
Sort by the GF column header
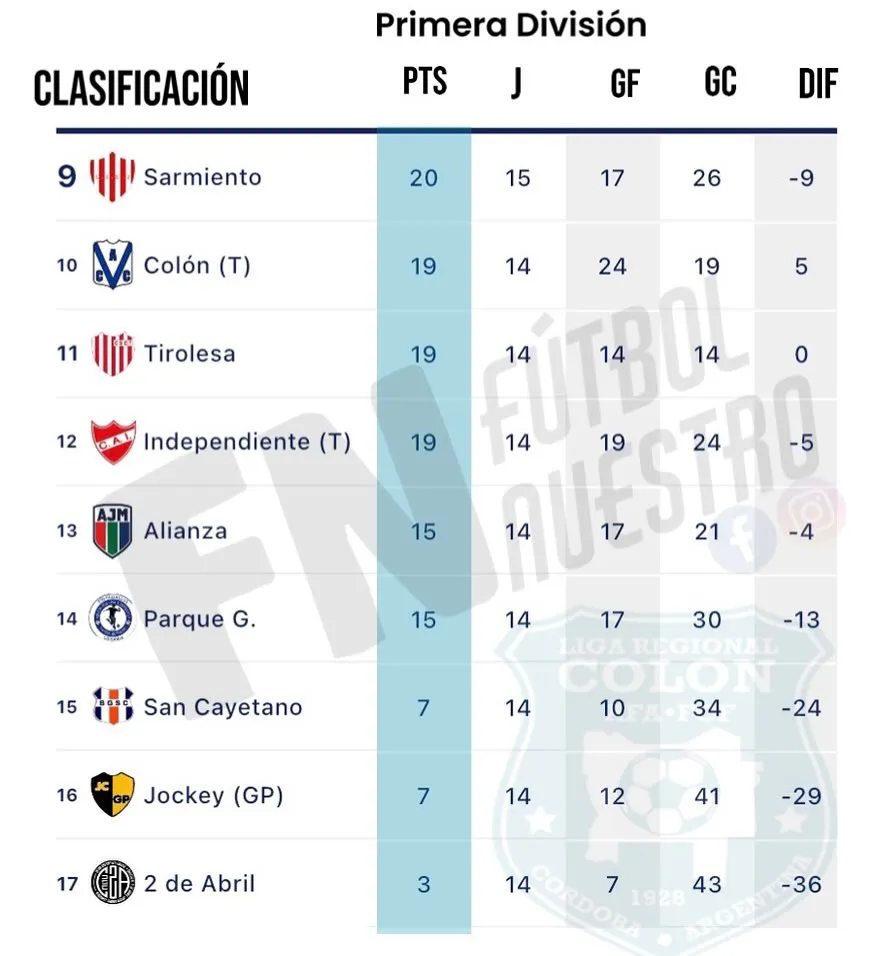[624, 85]
